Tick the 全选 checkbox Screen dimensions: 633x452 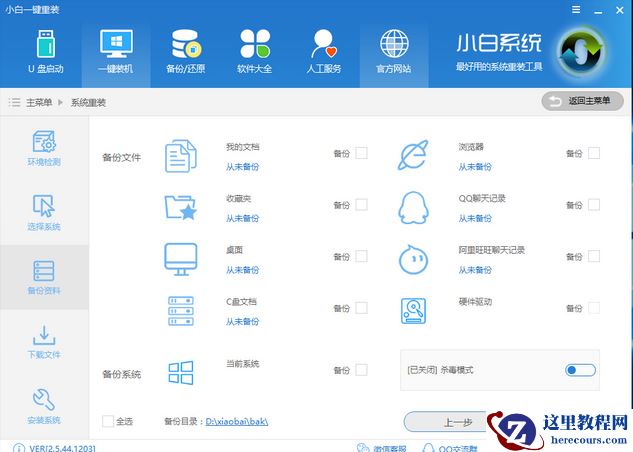108,421
